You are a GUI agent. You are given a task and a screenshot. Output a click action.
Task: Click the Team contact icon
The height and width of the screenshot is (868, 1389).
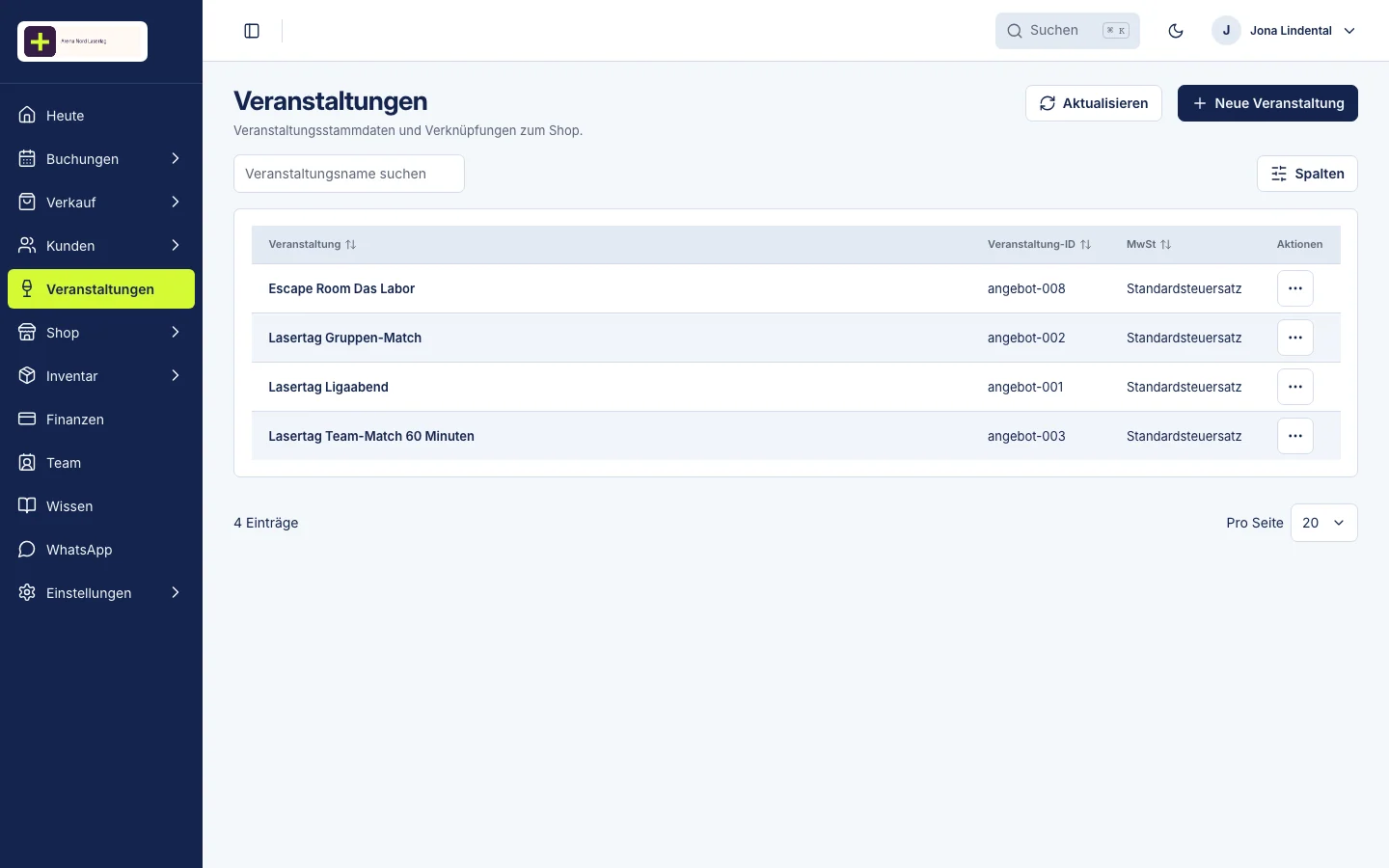coord(27,463)
